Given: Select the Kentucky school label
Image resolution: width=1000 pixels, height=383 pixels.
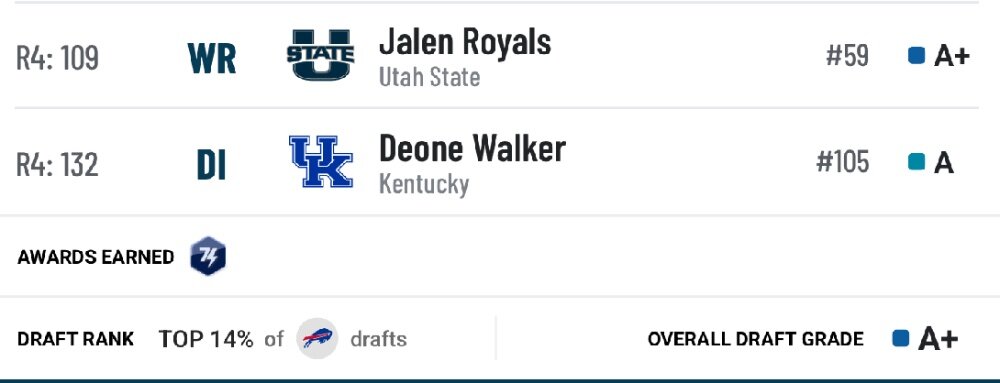Looking at the screenshot, I should click(x=424, y=184).
